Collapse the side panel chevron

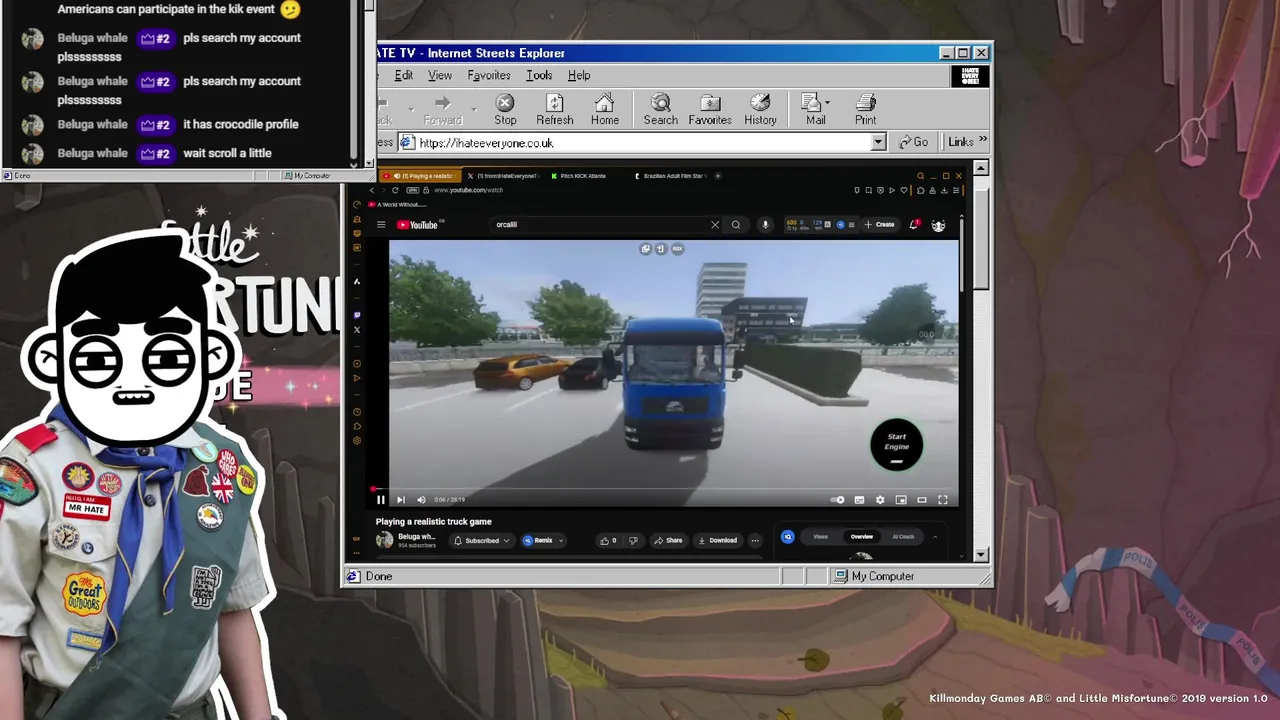(935, 537)
